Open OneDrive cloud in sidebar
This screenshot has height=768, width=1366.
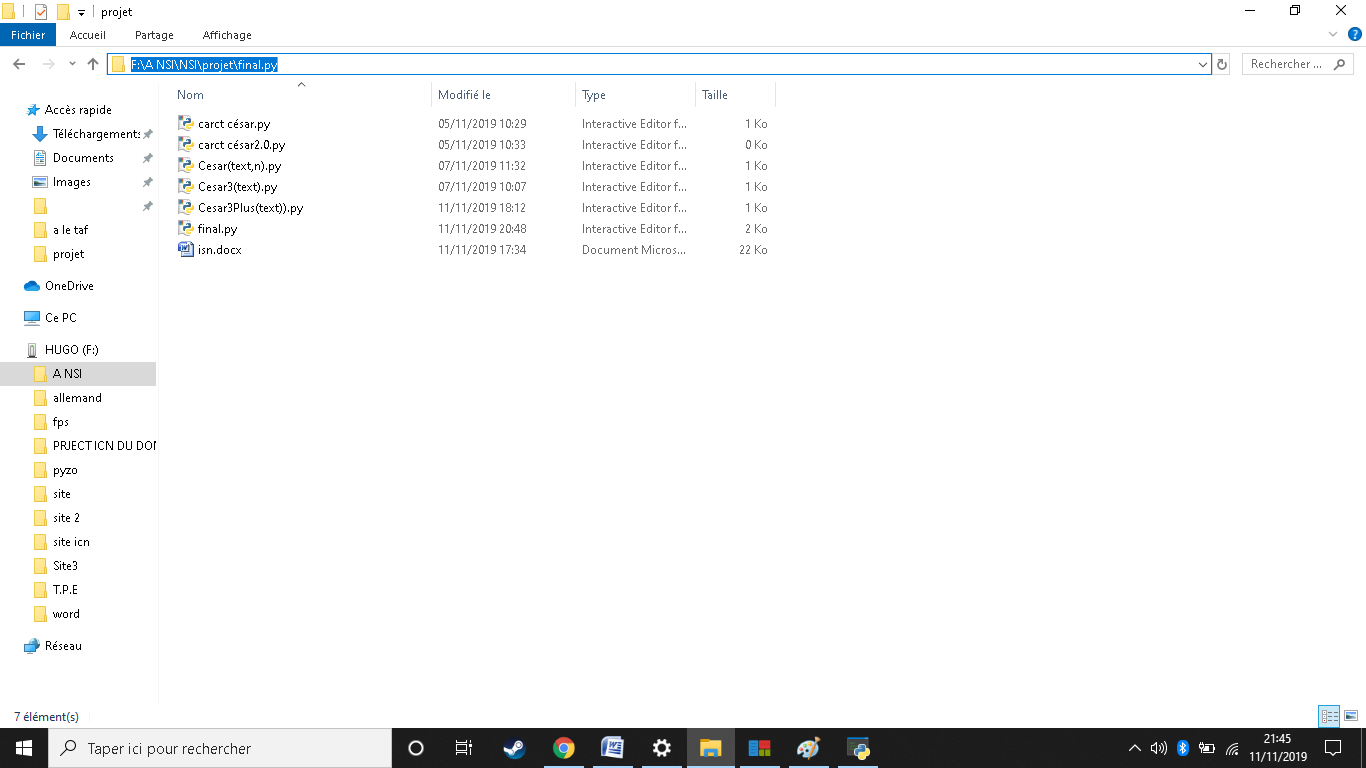tap(32, 286)
